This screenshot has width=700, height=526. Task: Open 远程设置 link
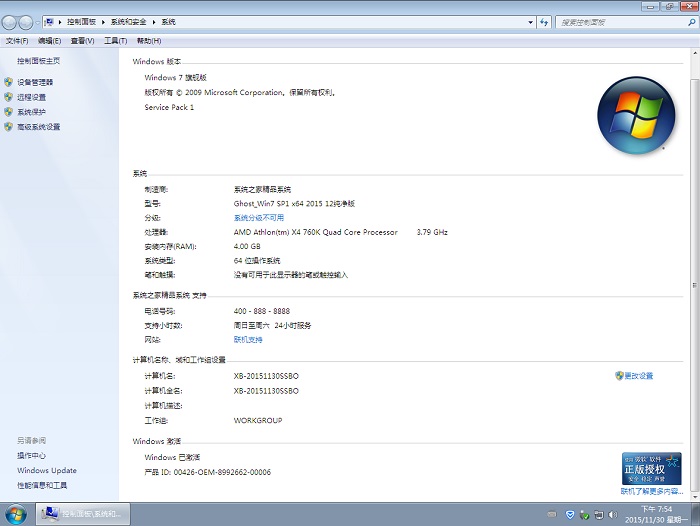(31, 97)
